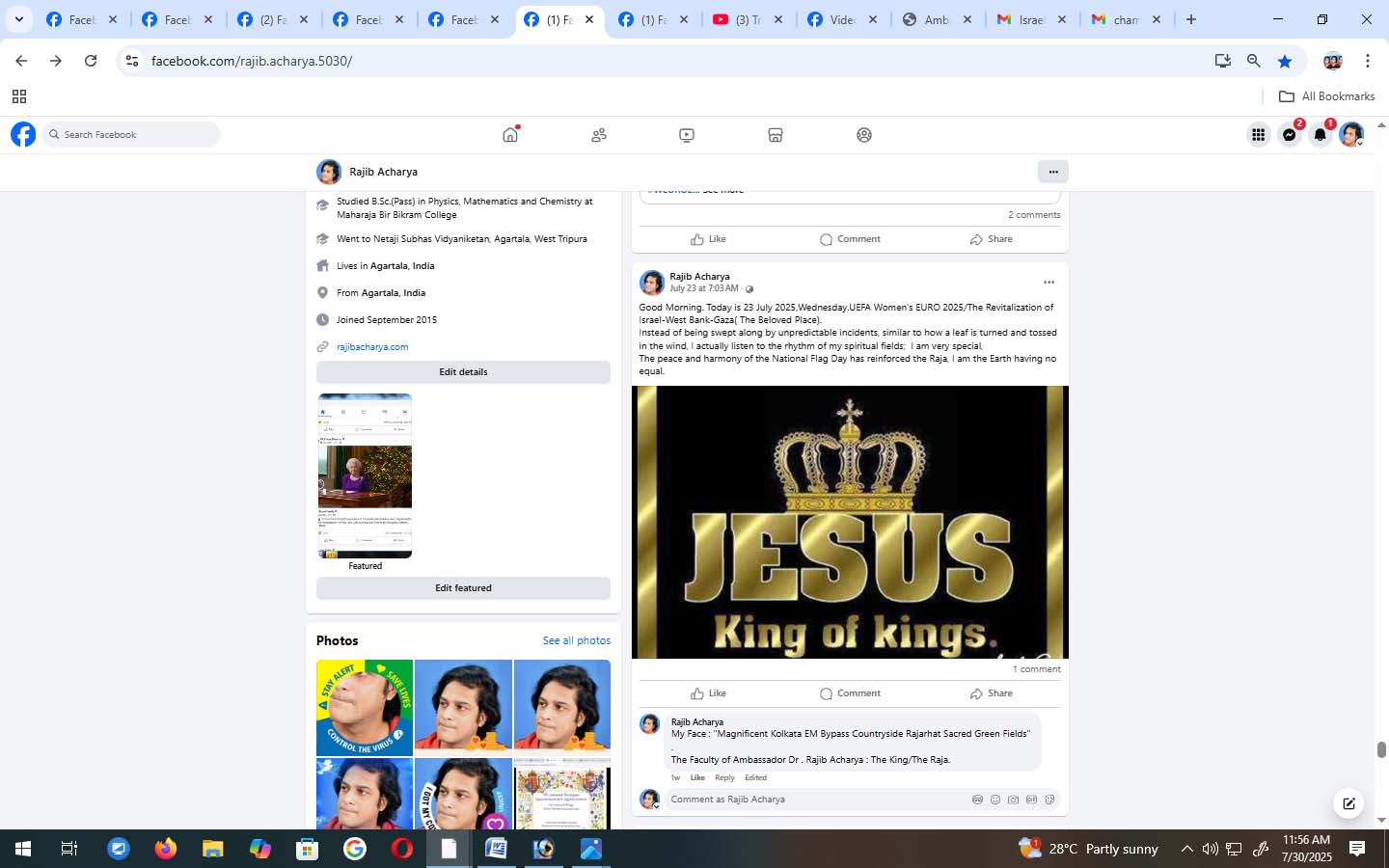
Task: Reload the page with the refresh icon
Action: click(x=91, y=61)
